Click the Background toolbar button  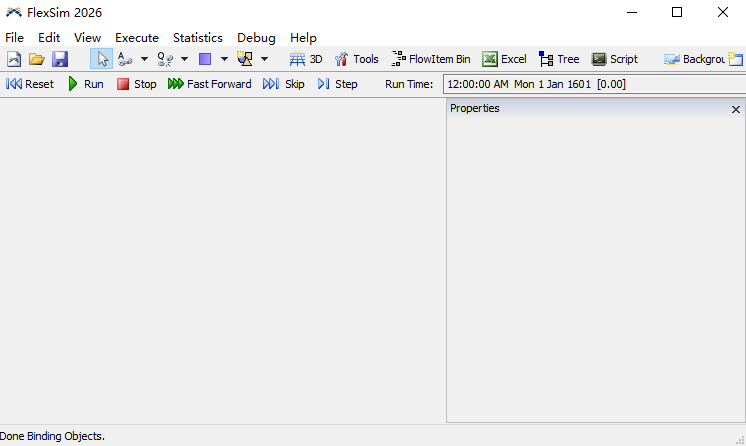pyautogui.click(x=694, y=59)
